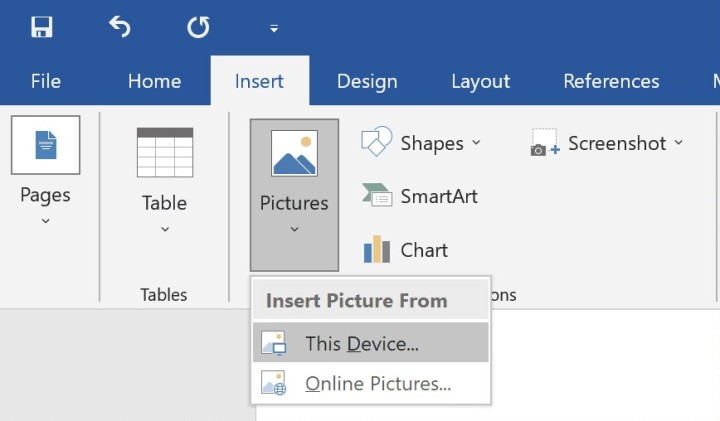Insert a Chart from the ribbon
Screen dimensions: 720x421
coord(406,250)
